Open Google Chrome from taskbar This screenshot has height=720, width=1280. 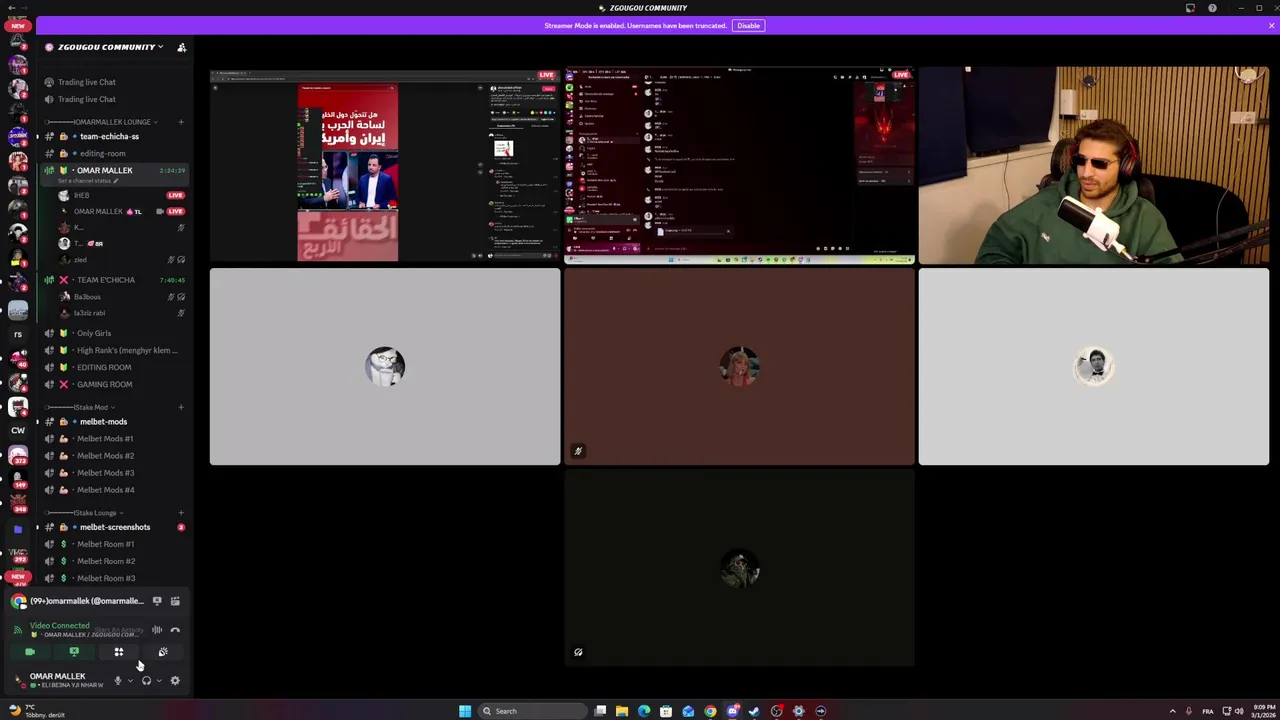pyautogui.click(x=710, y=711)
